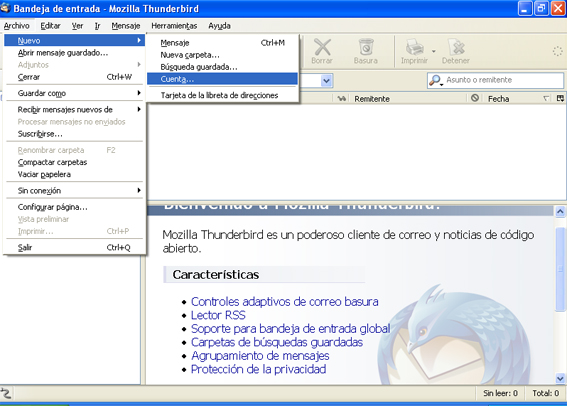This screenshot has width=567, height=406.
Task: Open Agrupamiento de mensajes link
Action: (x=260, y=356)
